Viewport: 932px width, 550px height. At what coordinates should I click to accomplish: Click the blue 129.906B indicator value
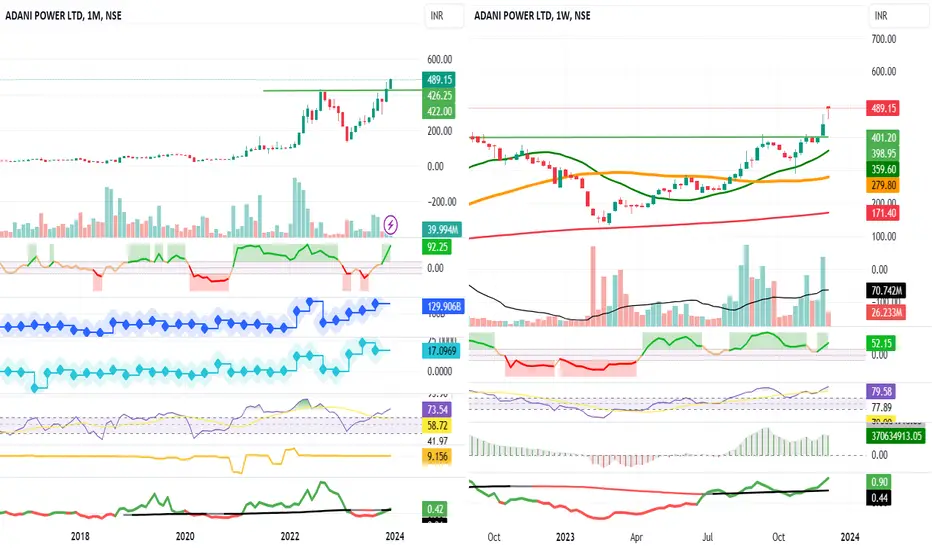[444, 306]
